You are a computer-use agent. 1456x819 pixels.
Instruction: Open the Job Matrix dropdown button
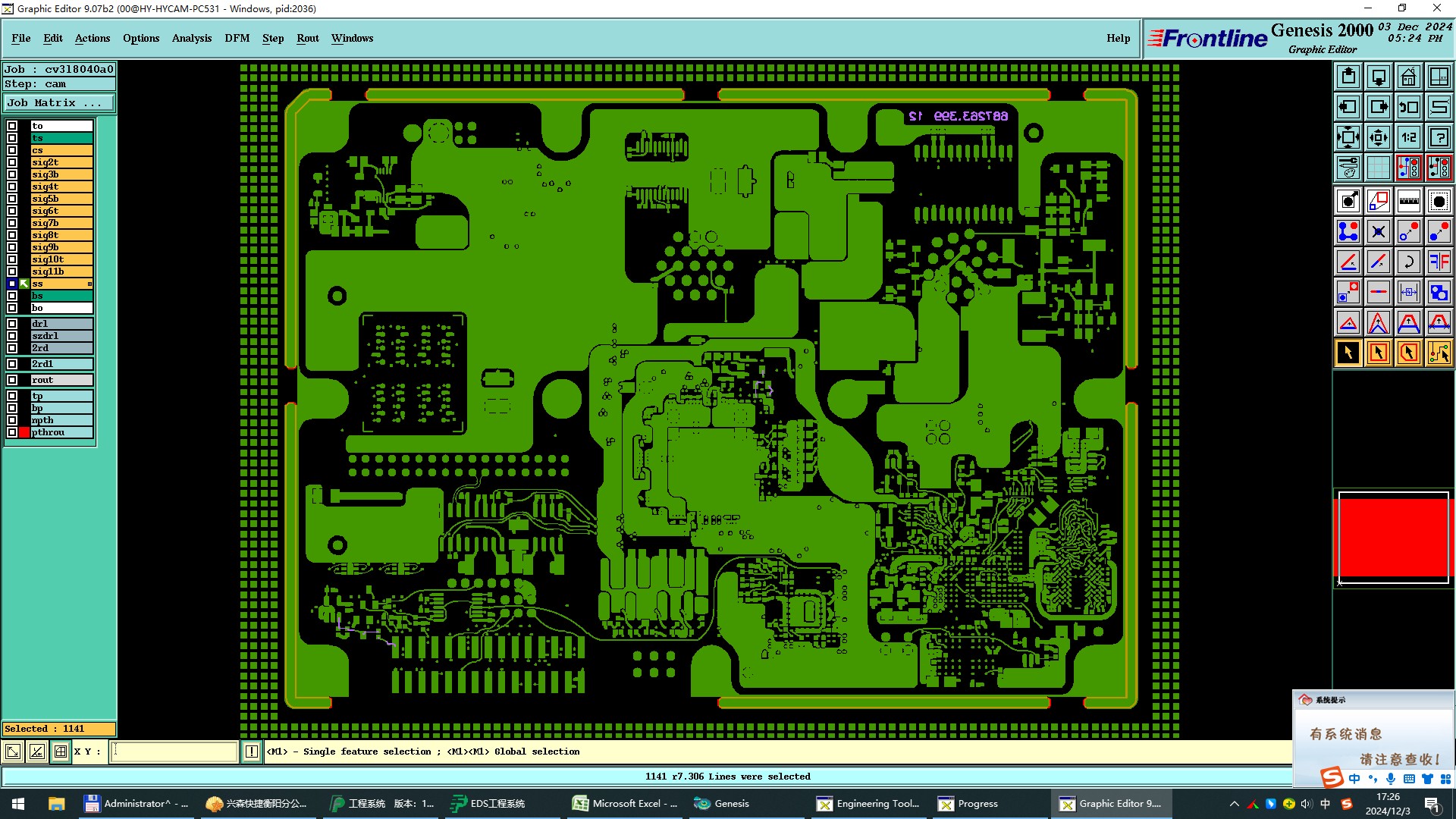(59, 103)
